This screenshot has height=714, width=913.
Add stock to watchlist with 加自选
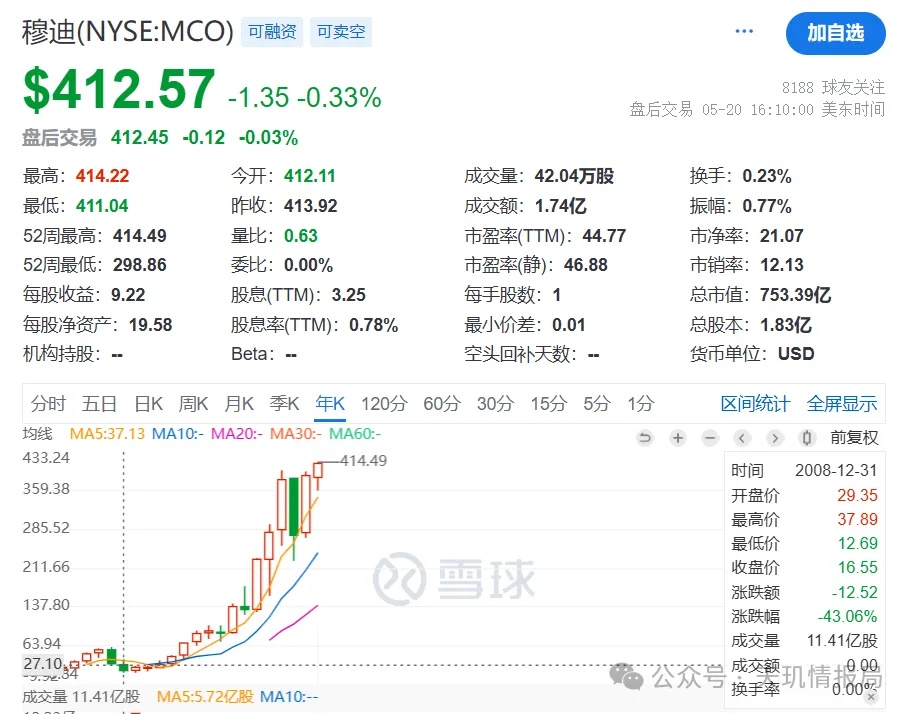(836, 33)
